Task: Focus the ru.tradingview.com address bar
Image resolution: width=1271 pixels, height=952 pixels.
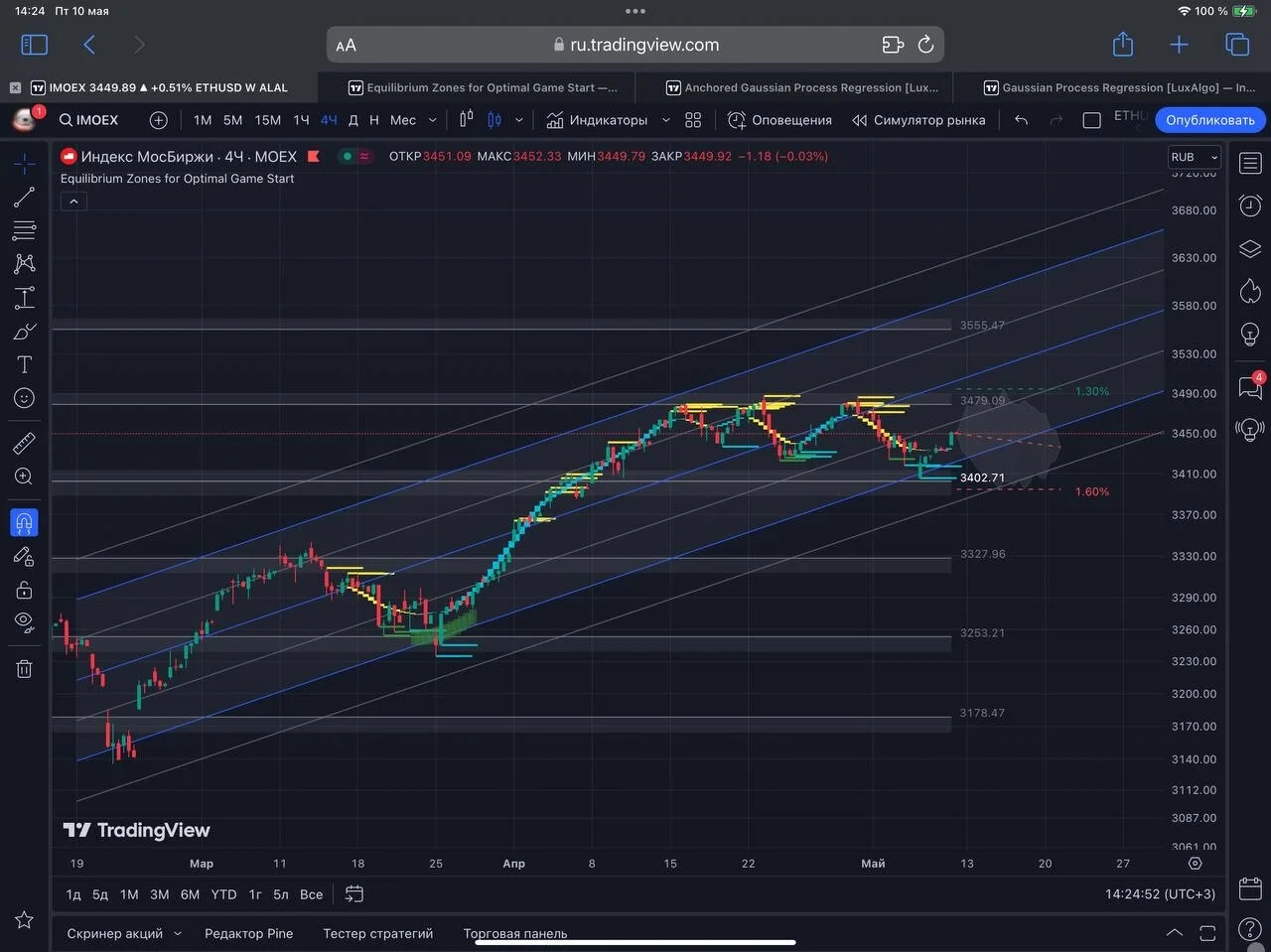Action: pyautogui.click(x=635, y=45)
